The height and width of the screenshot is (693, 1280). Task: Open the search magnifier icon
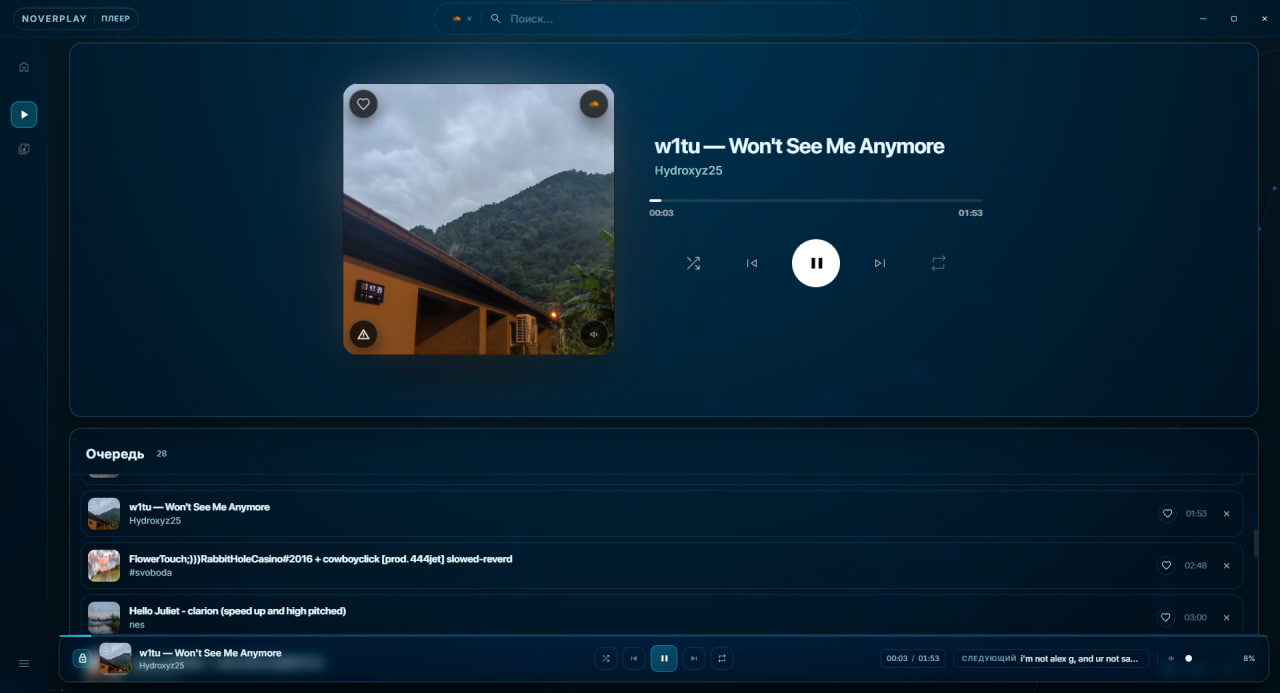tap(494, 18)
